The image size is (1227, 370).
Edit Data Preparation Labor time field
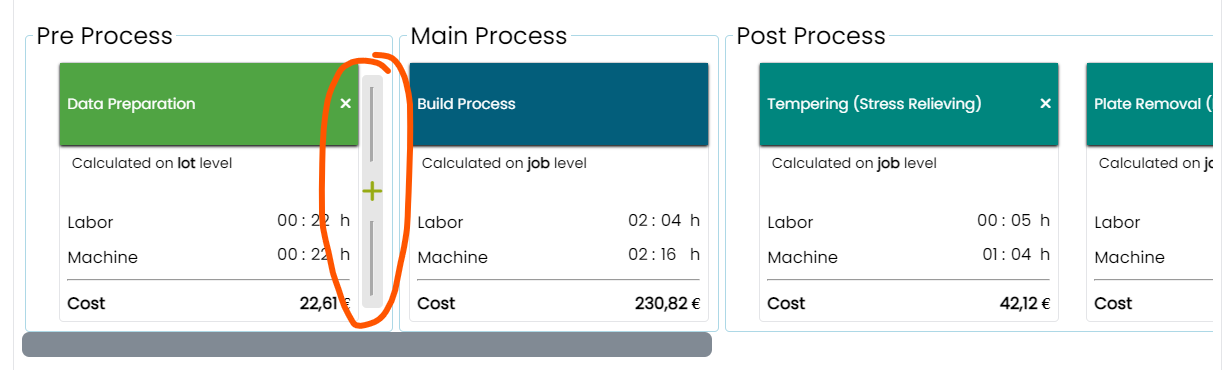click(x=313, y=221)
